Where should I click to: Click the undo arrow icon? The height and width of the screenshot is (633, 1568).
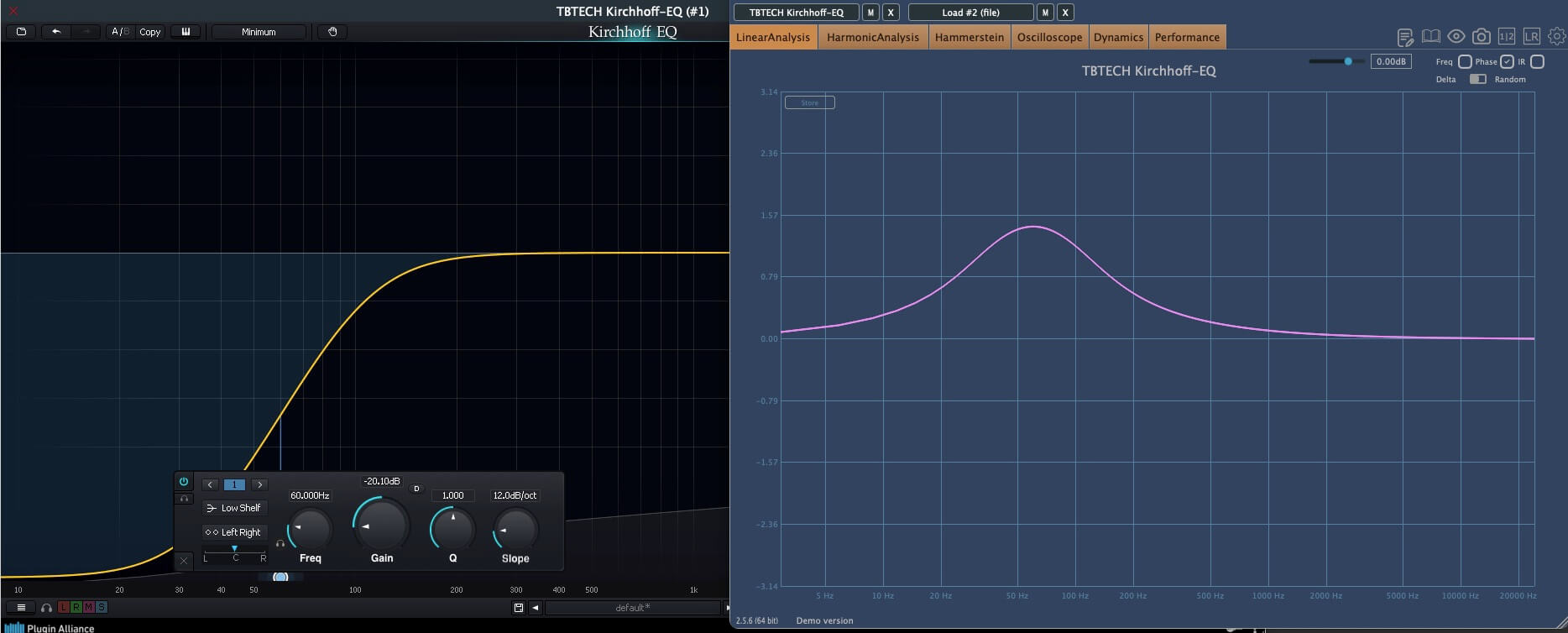[56, 32]
